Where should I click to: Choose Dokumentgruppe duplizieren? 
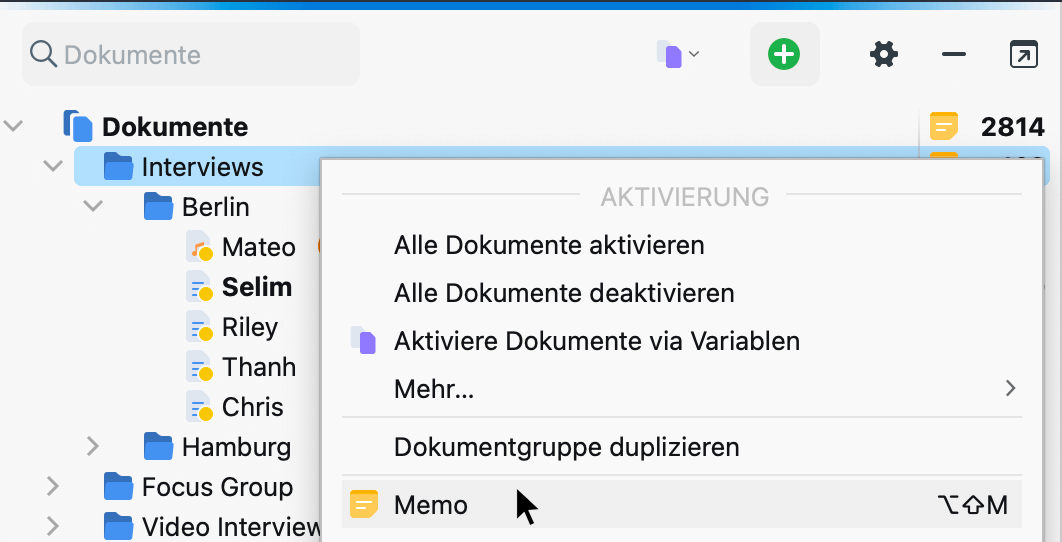click(682, 447)
